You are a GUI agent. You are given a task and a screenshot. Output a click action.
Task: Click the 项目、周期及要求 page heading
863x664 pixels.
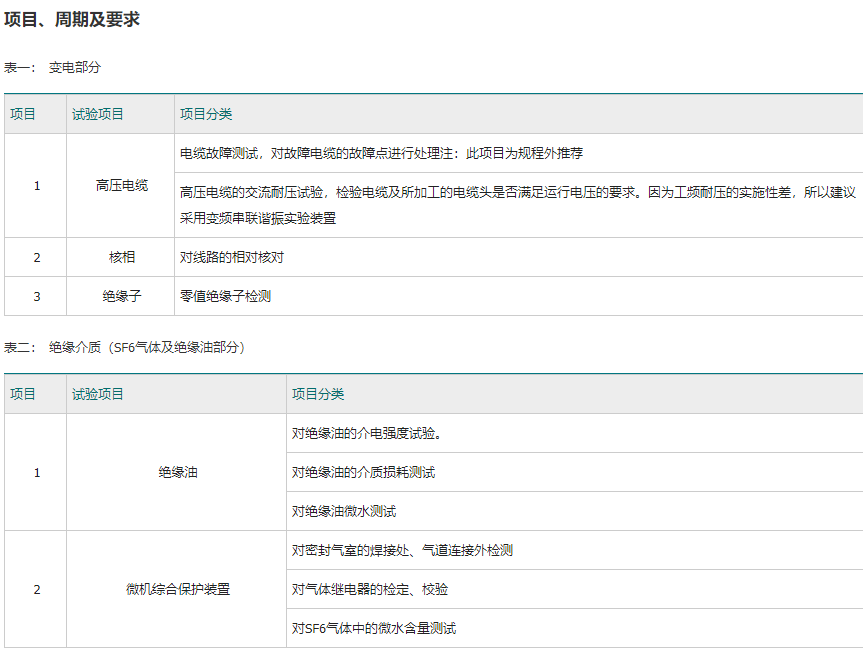[x=72, y=20]
